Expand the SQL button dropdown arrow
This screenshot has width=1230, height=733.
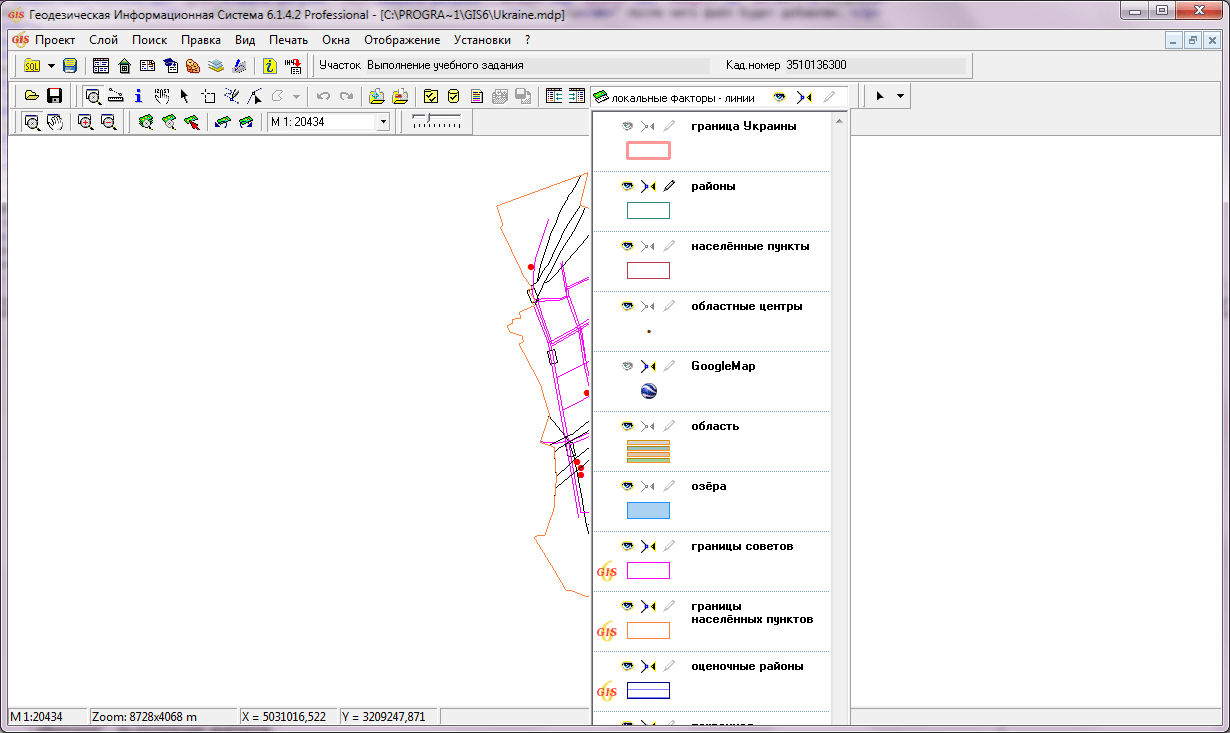[x=50, y=66]
